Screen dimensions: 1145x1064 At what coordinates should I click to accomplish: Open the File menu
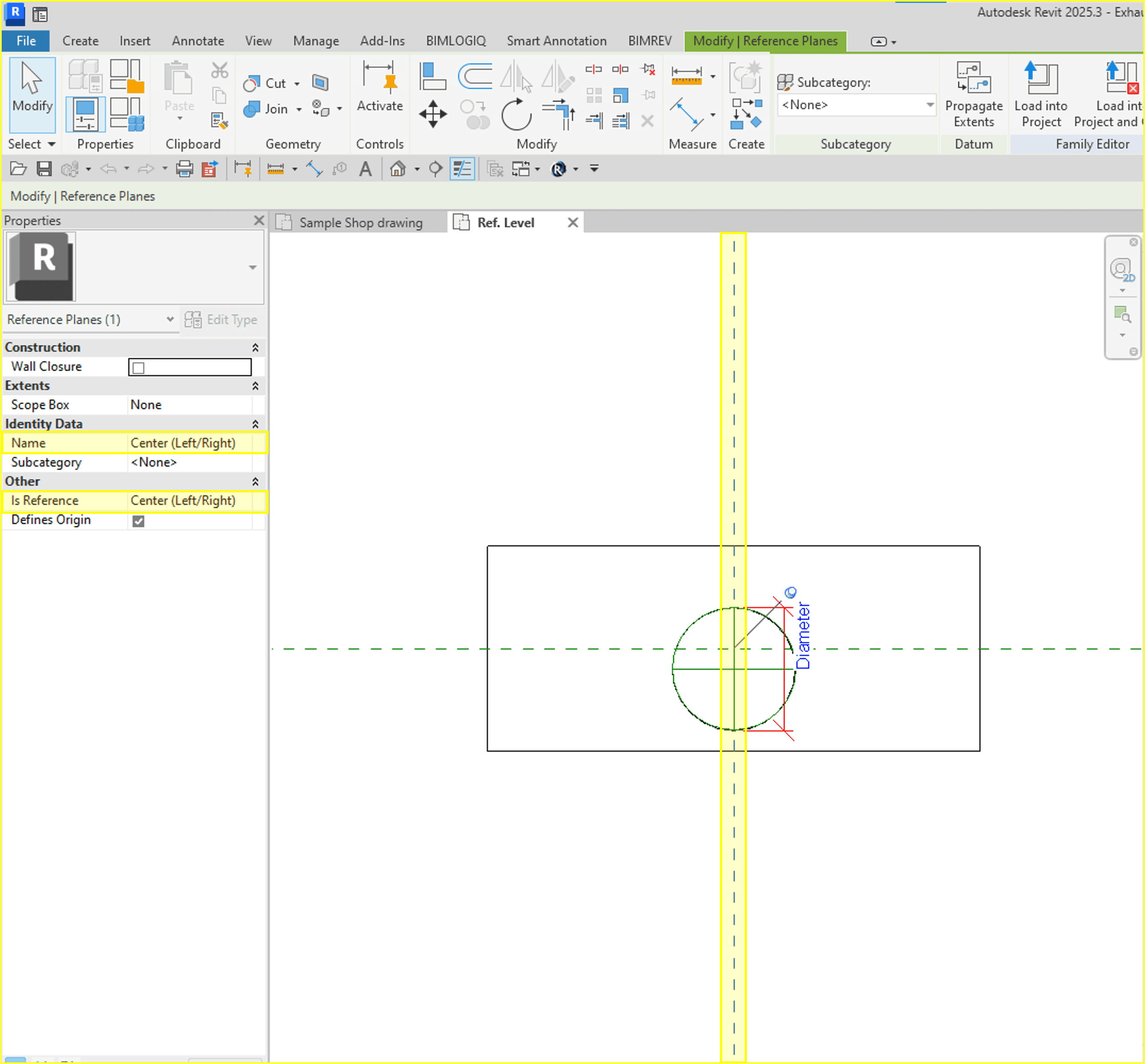click(26, 41)
